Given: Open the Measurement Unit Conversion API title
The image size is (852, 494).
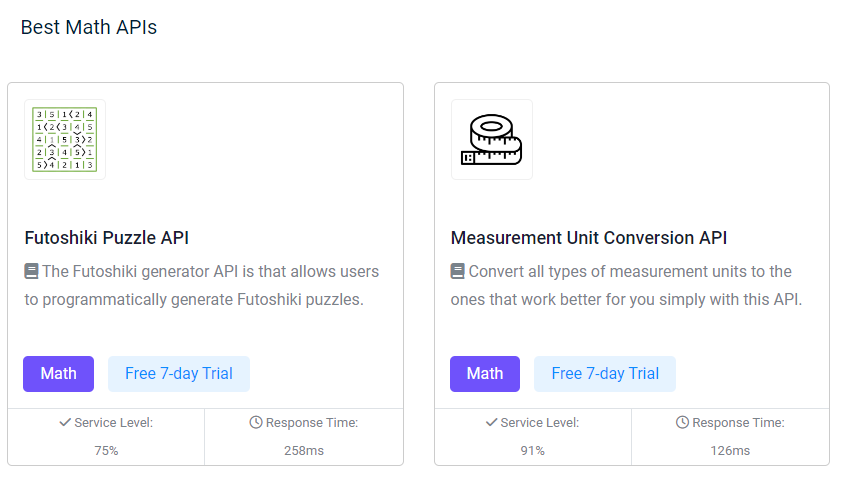Looking at the screenshot, I should tap(589, 238).
